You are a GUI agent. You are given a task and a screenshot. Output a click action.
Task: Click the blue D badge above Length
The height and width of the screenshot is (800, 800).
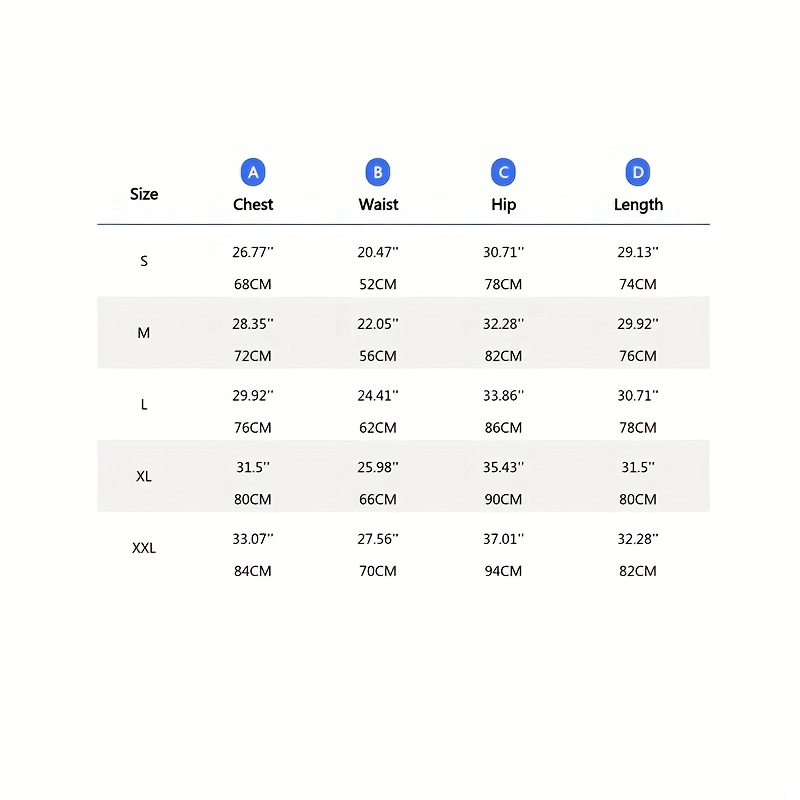coord(638,172)
